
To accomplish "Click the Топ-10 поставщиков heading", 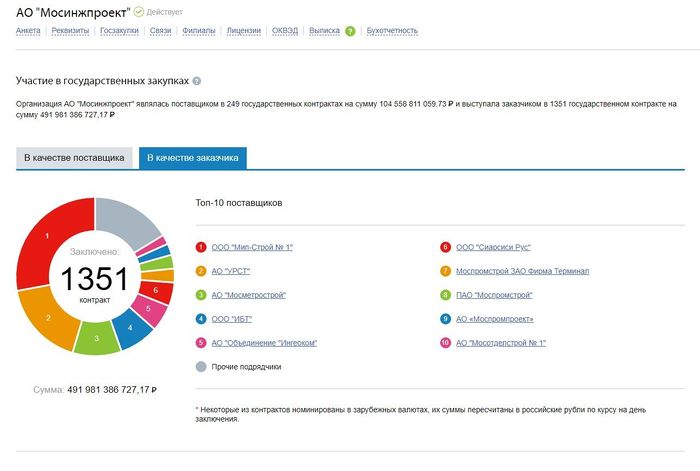I will [x=239, y=203].
